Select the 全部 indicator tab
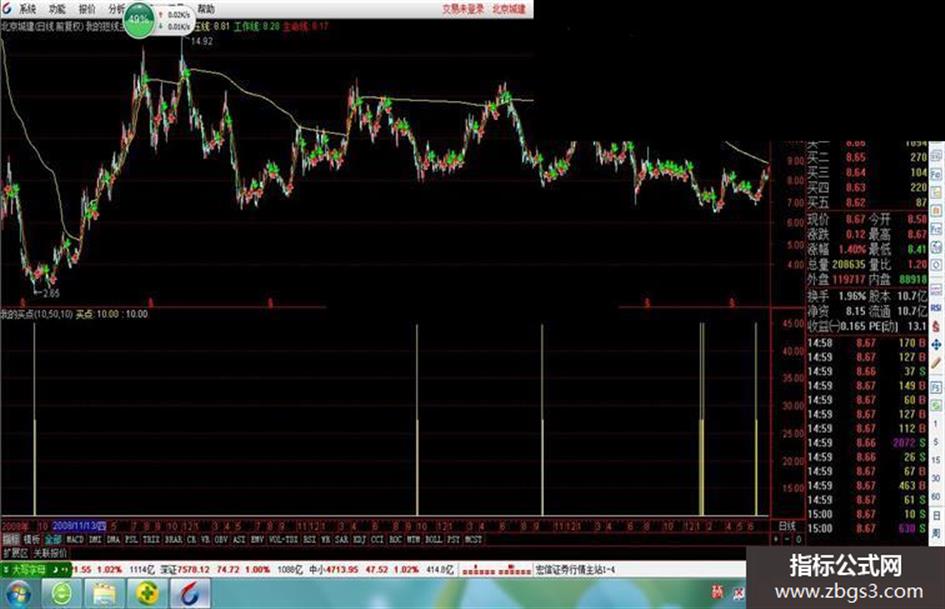Viewport: 945px width, 609px height. coord(53,539)
